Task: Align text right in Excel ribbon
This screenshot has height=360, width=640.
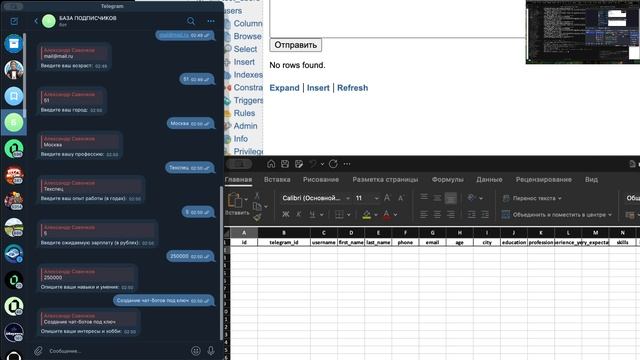Action: point(451,214)
